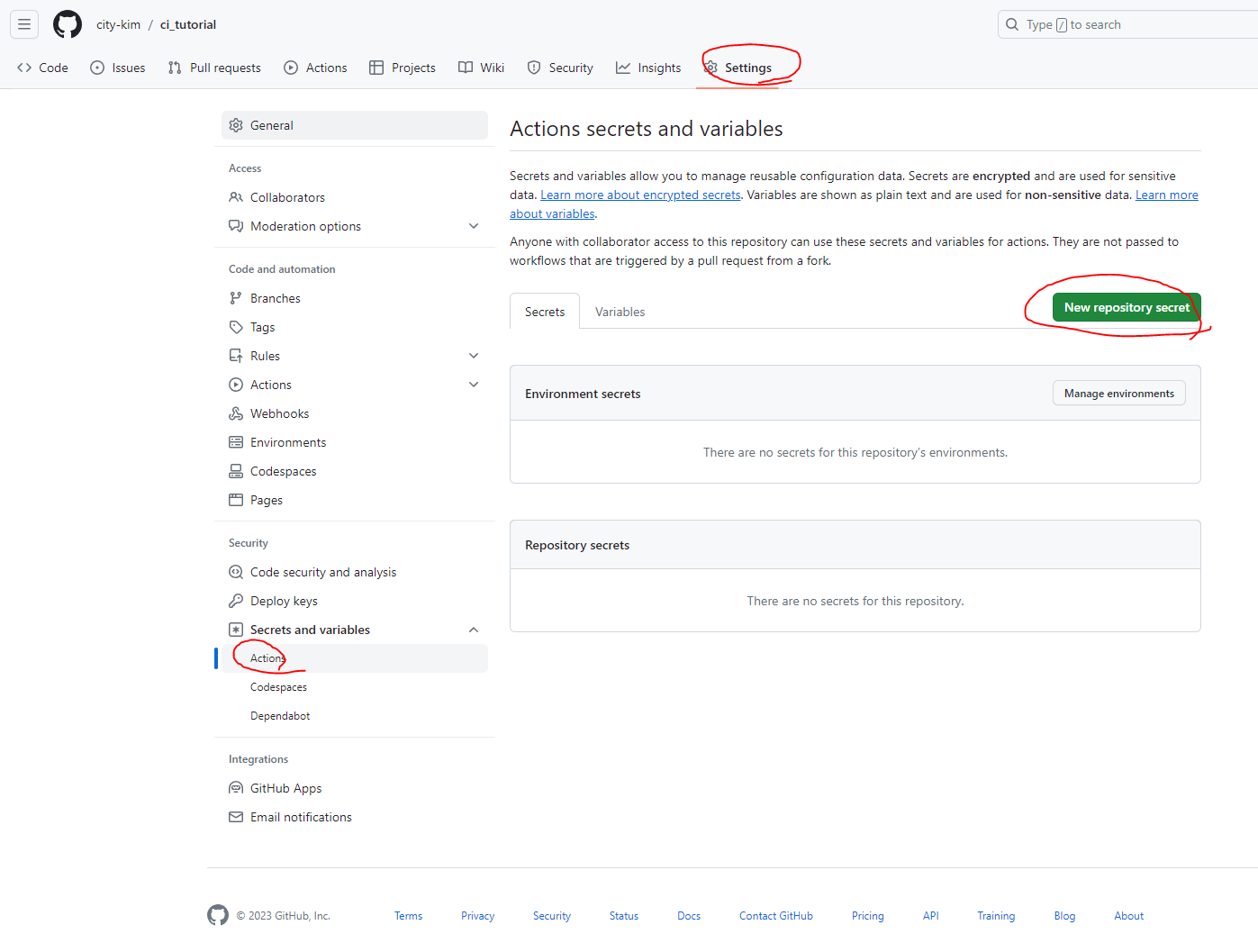Viewport: 1258px width, 952px height.
Task: Expand Moderation options chevron
Action: click(474, 226)
